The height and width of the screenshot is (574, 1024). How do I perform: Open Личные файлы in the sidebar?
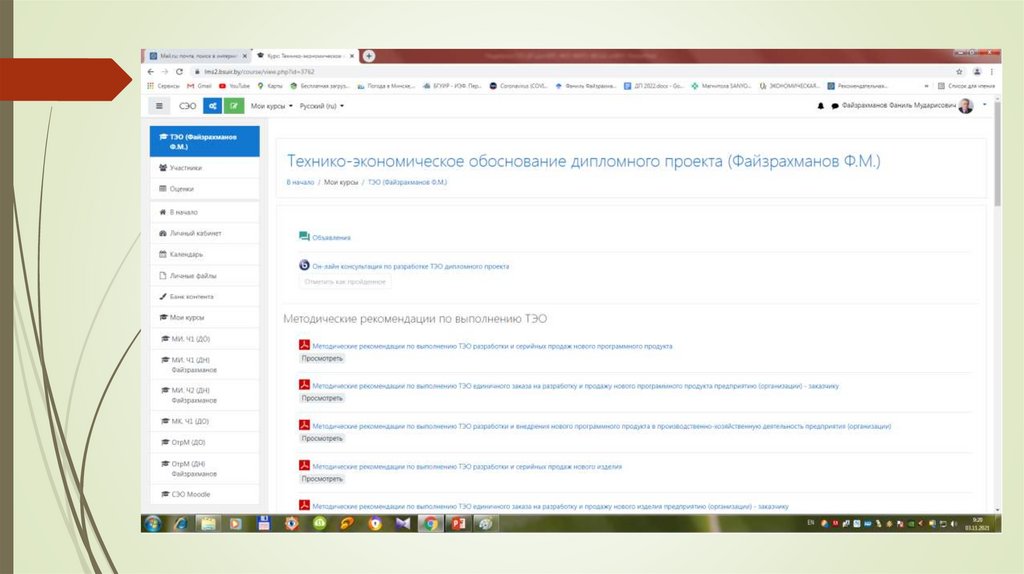click(x=204, y=276)
